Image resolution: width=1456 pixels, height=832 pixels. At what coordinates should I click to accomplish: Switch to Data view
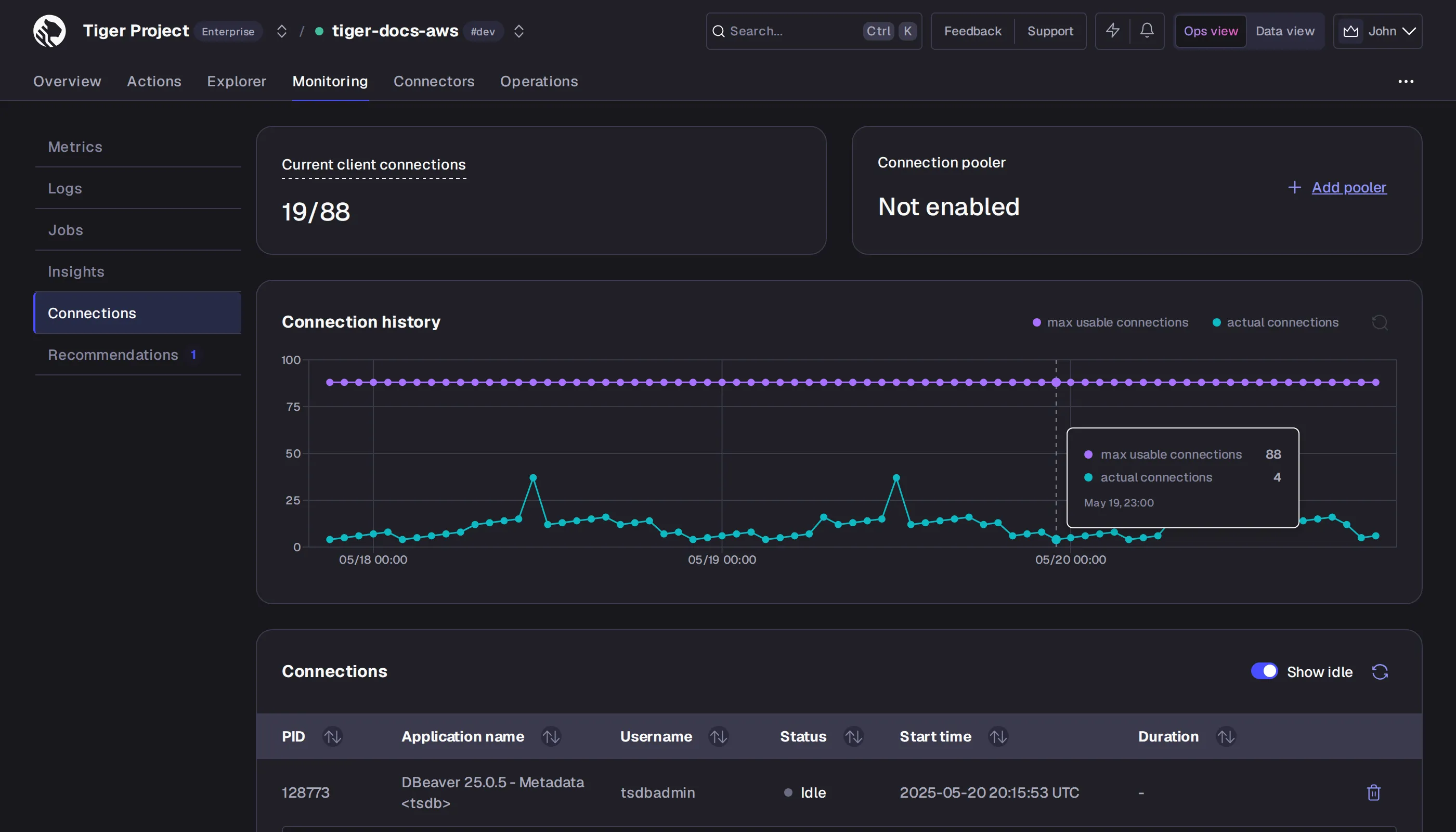(x=1284, y=31)
